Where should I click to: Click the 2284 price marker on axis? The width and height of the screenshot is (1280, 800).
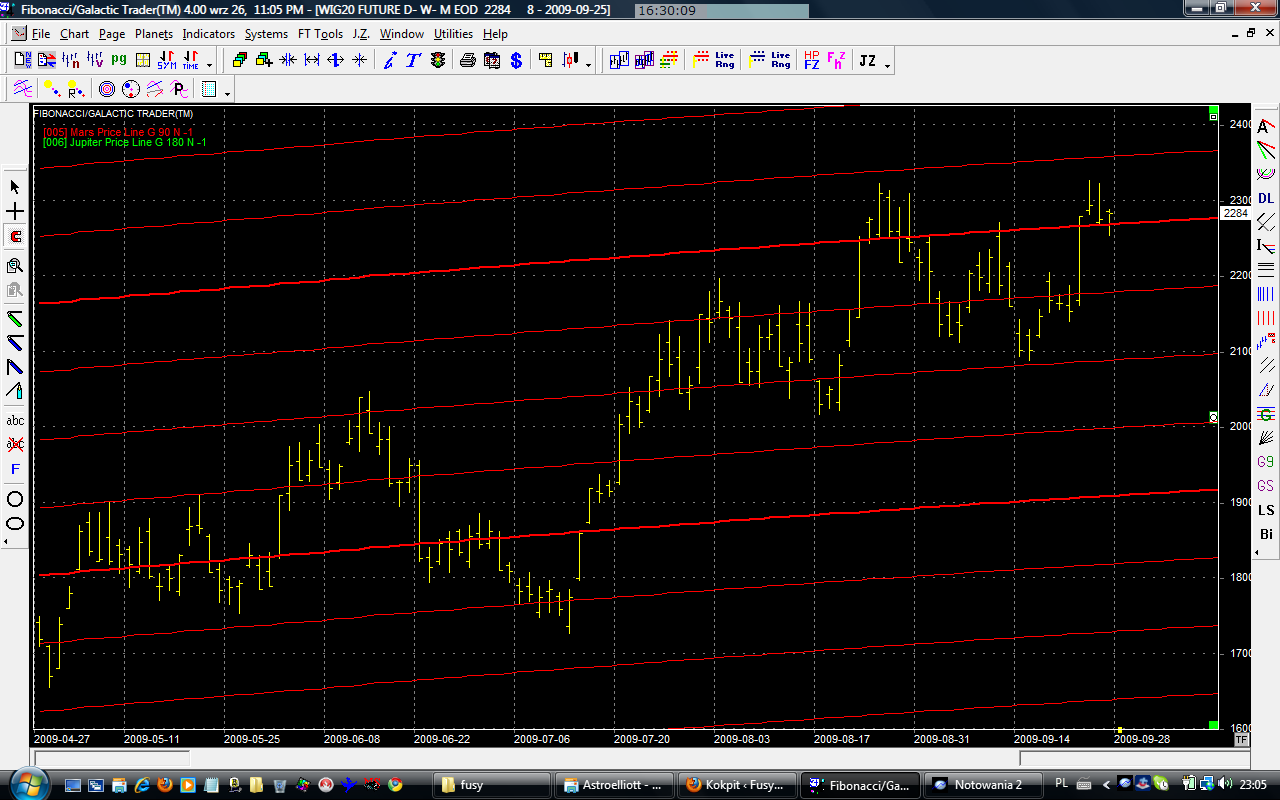pyautogui.click(x=1235, y=213)
